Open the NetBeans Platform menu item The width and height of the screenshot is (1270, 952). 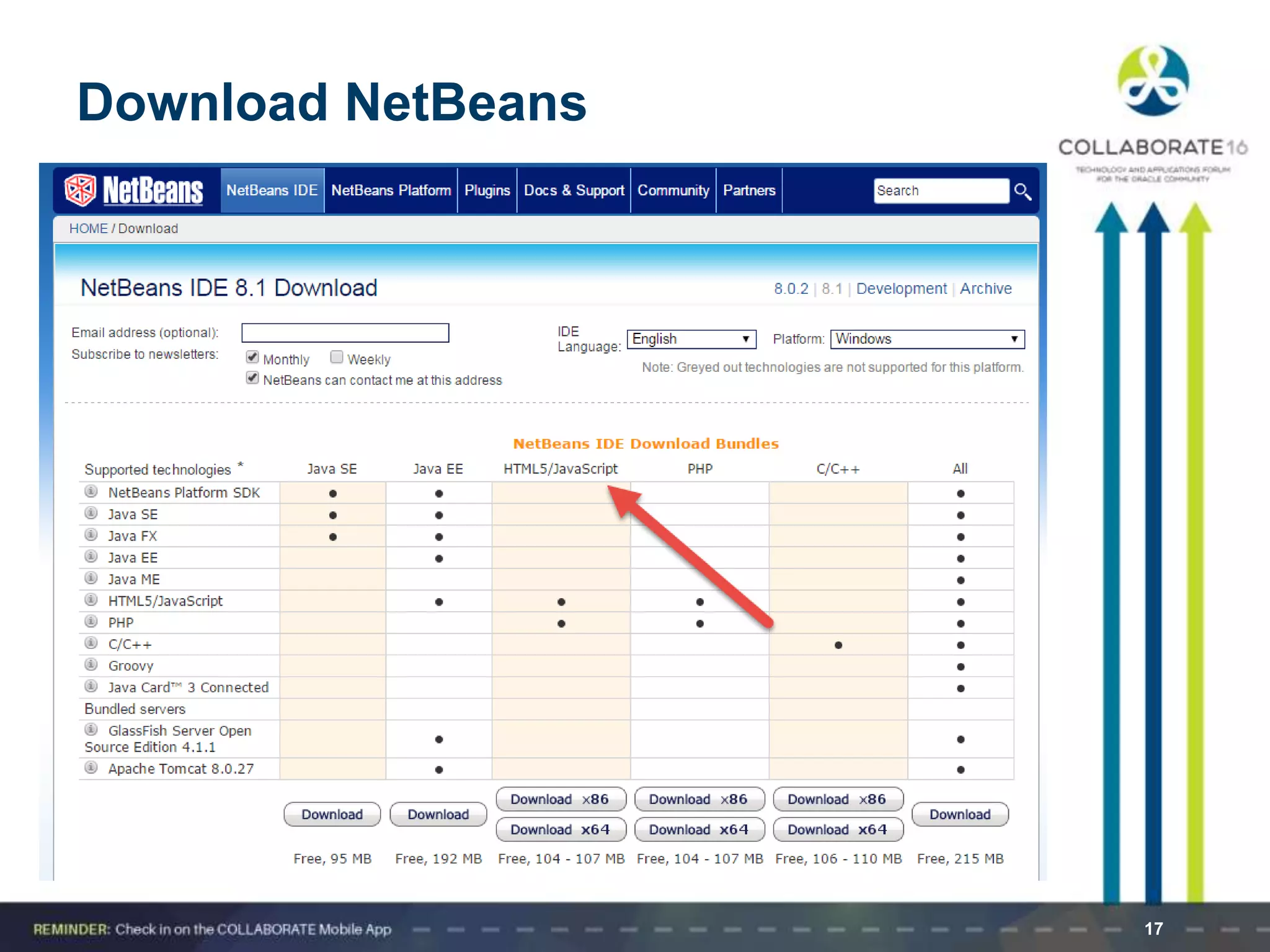tap(391, 190)
